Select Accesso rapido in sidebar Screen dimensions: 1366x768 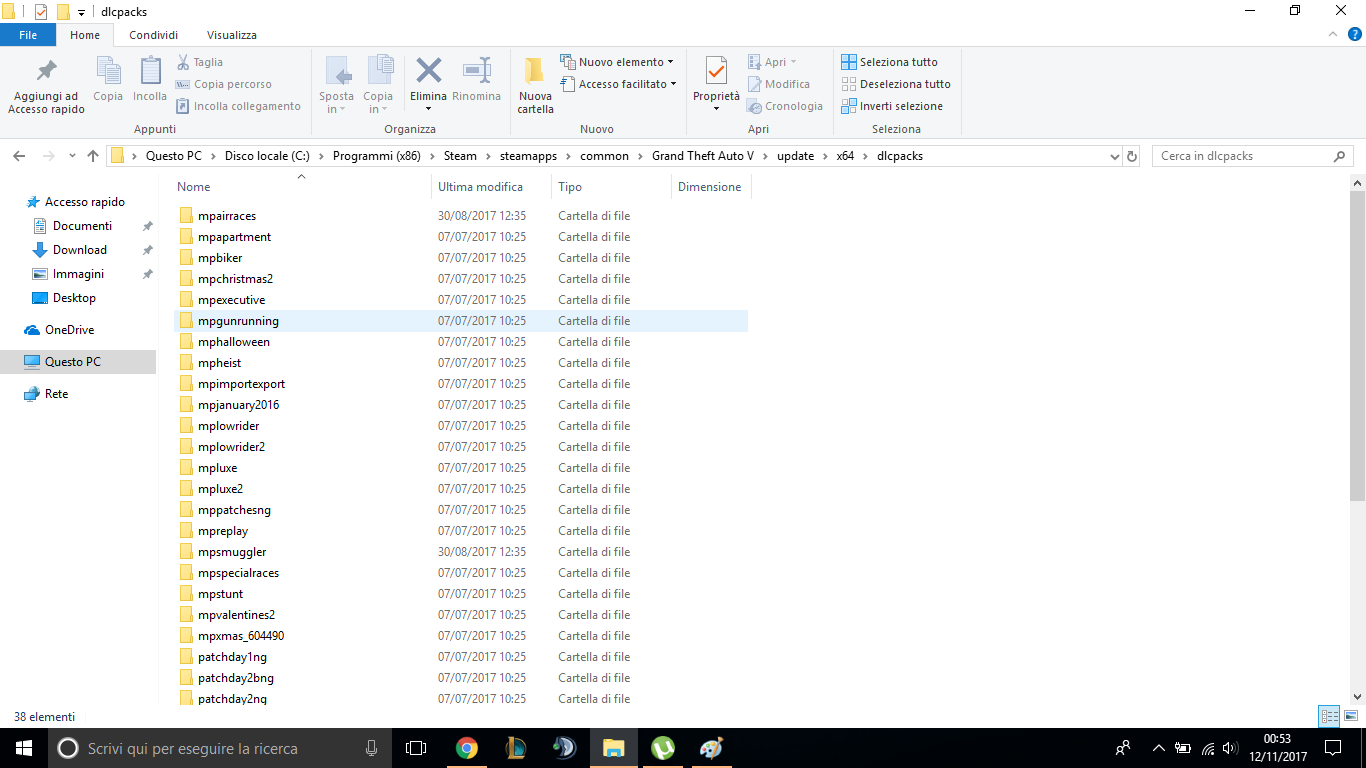(x=85, y=202)
